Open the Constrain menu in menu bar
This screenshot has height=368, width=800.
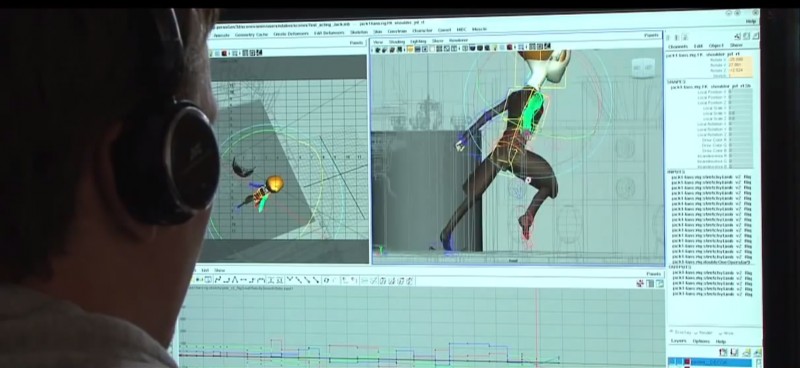click(397, 31)
